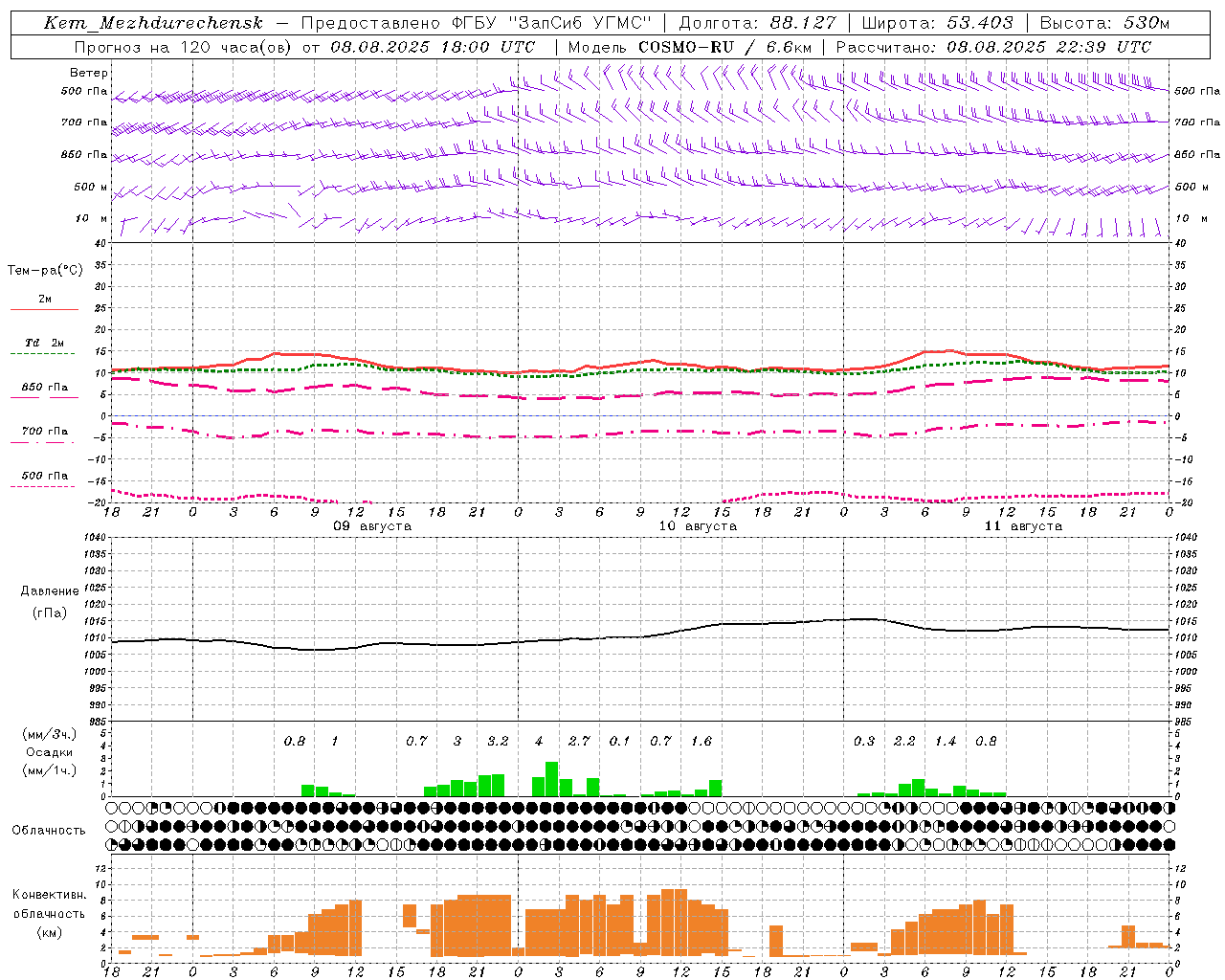This screenshot has width=1225, height=980.
Task: Click the 2.2 precipitation total value
Action: [904, 742]
